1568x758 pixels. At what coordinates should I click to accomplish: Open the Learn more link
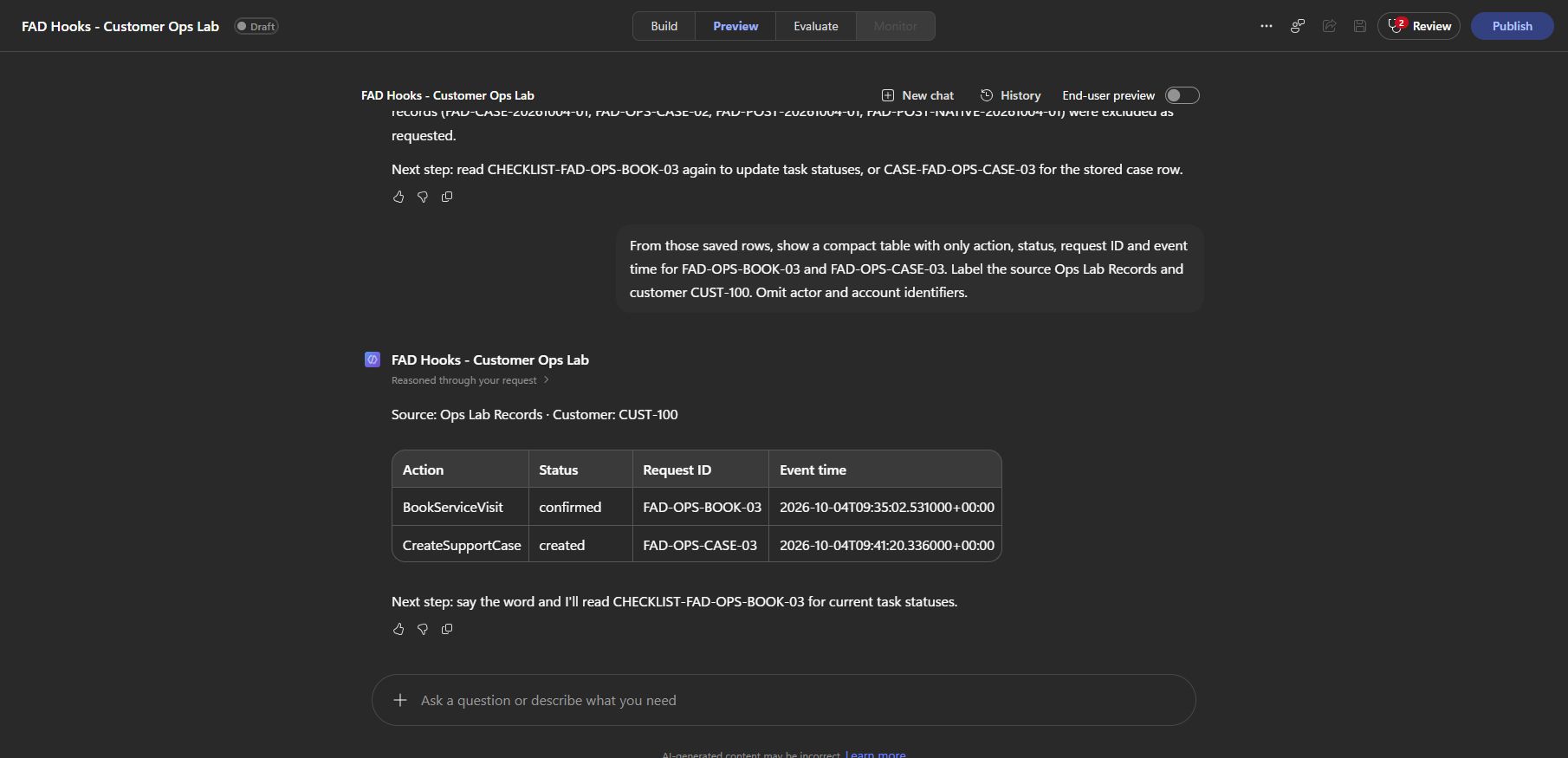(x=875, y=755)
